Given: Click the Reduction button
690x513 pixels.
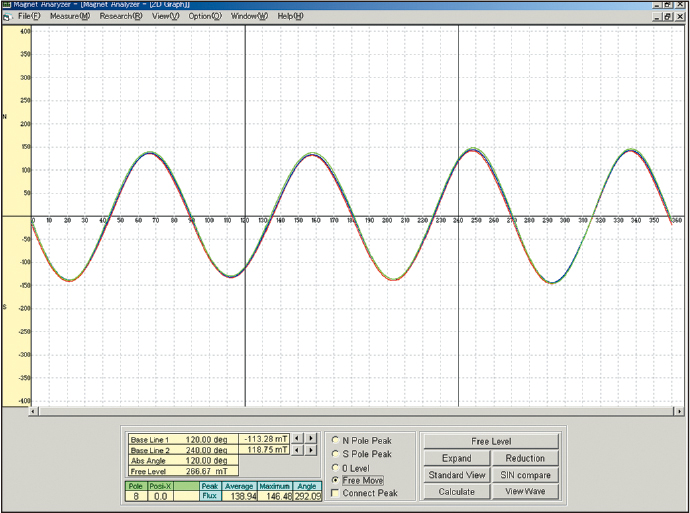Looking at the screenshot, I should (x=525, y=458).
